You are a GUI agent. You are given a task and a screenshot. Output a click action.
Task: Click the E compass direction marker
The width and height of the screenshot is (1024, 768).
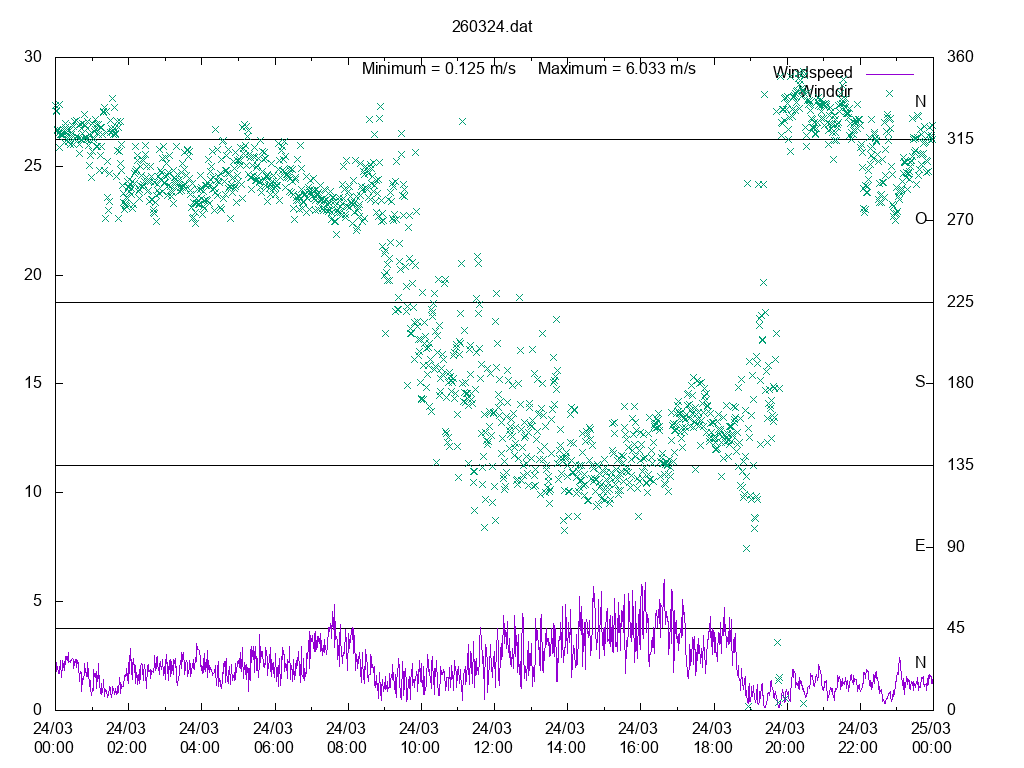920,546
